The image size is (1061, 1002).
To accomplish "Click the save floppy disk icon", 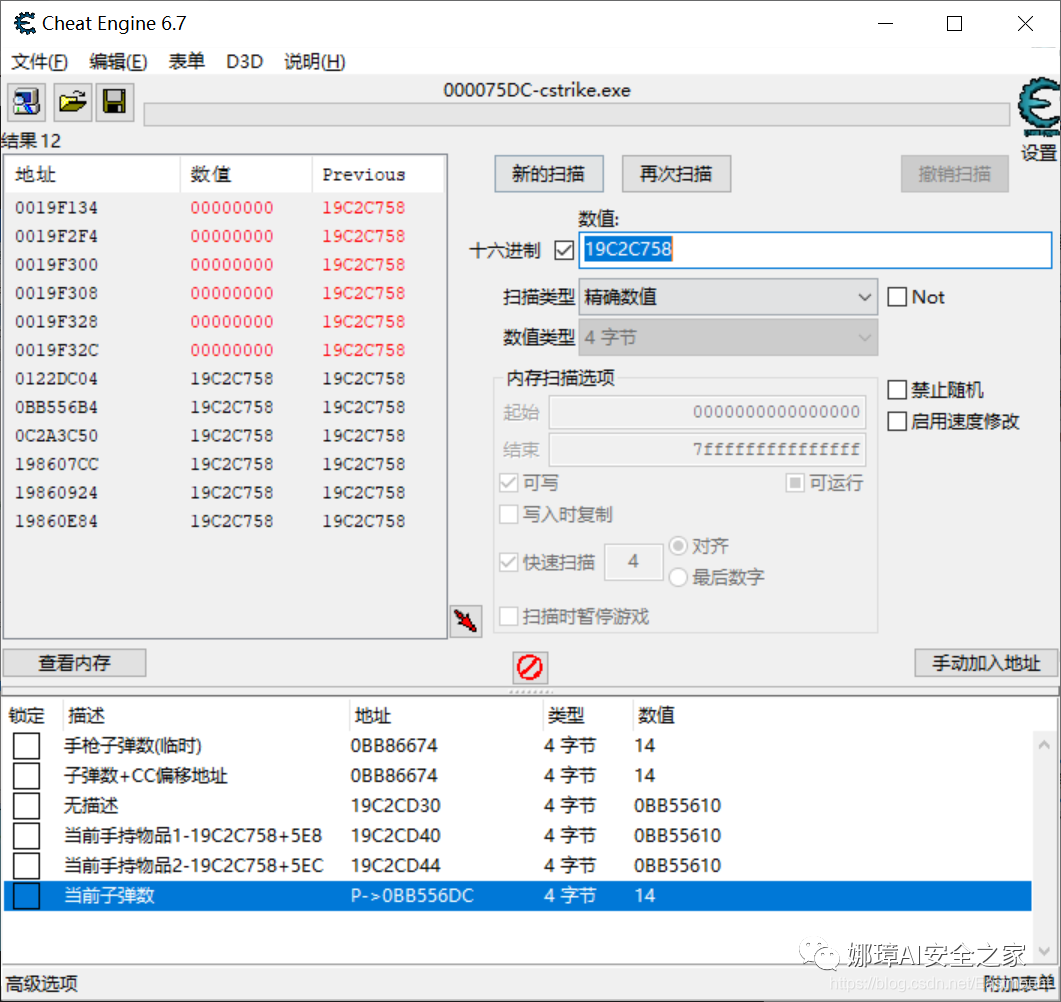I will coord(114,102).
